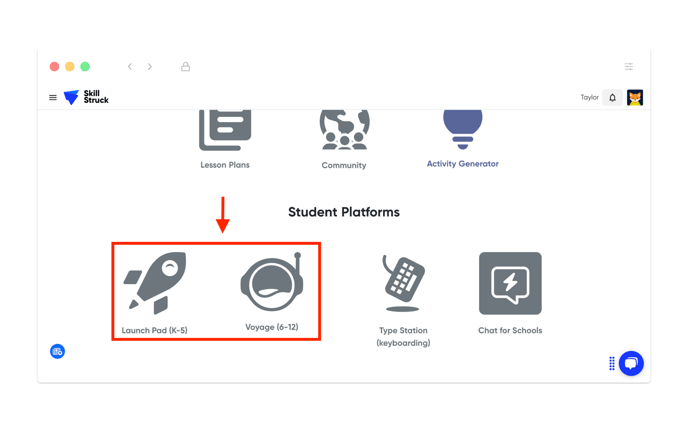Go forward with the browser forward arrow

(150, 67)
